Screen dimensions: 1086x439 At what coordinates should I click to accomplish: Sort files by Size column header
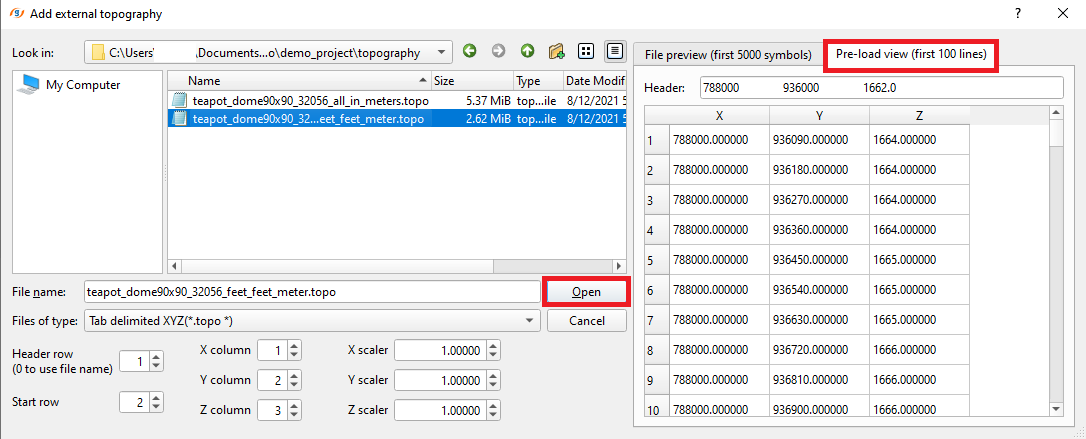pos(472,80)
